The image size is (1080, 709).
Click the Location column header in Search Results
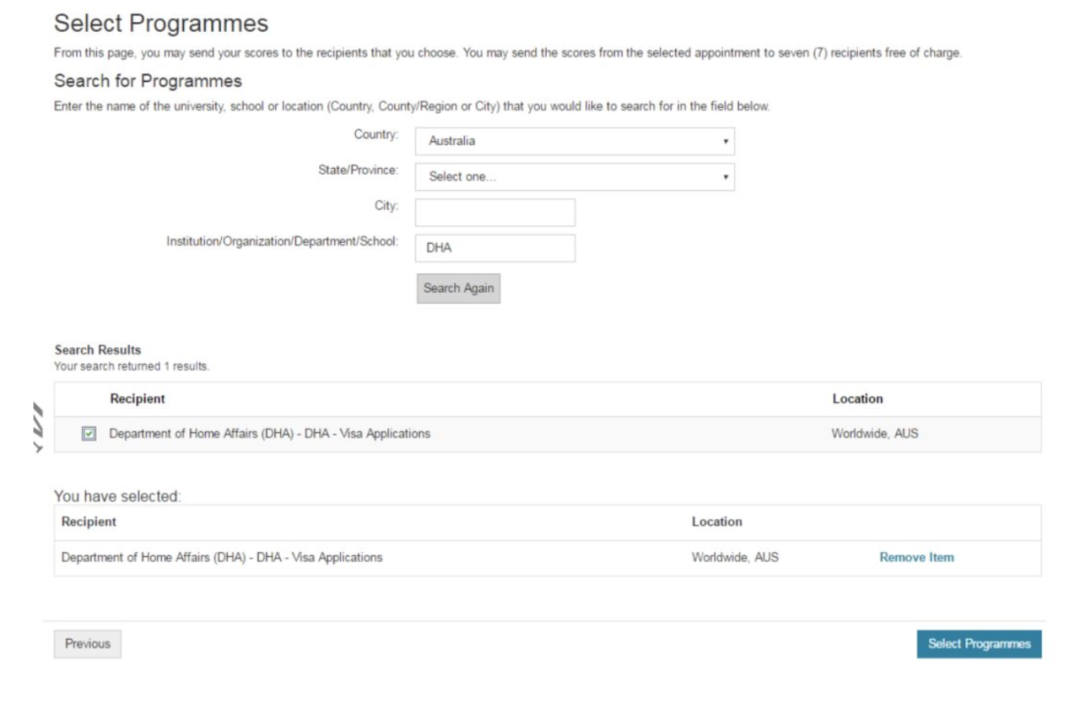(857, 399)
